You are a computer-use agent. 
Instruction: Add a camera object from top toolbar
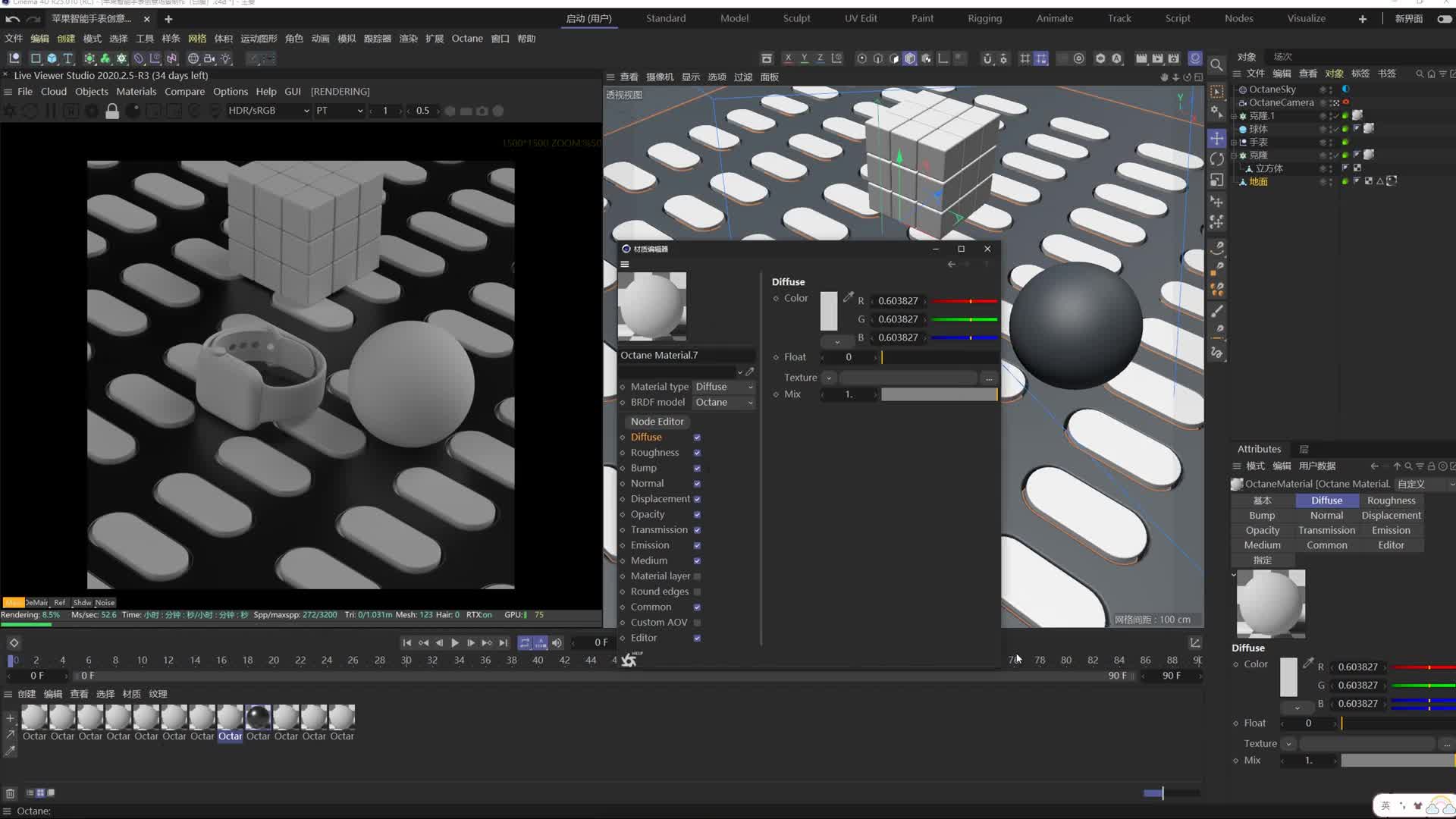209,58
